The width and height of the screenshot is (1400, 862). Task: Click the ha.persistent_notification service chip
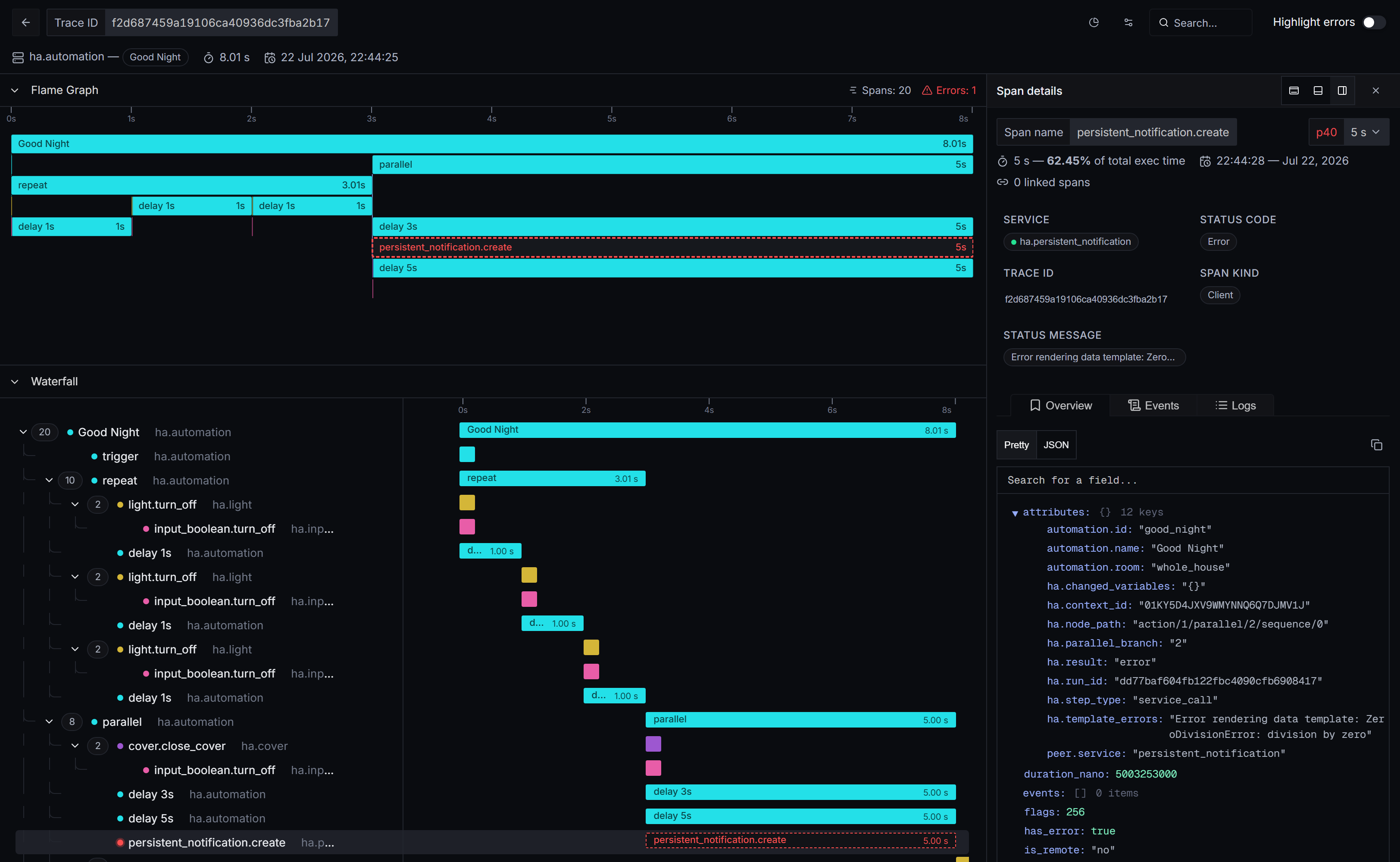[1071, 242]
